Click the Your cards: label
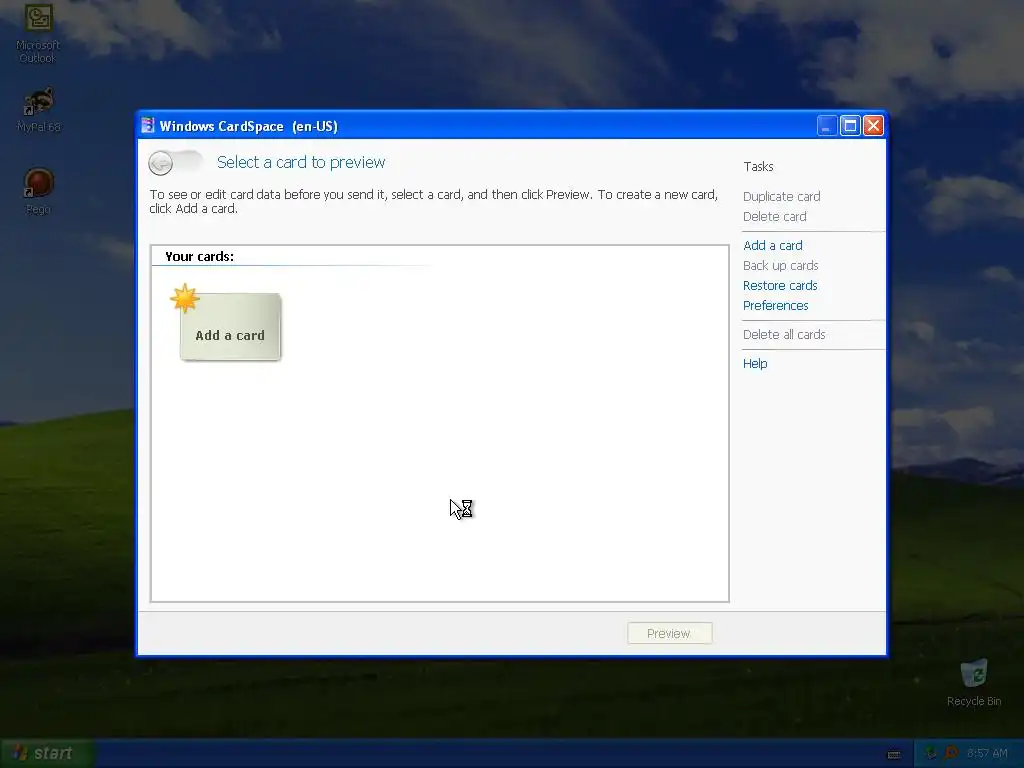 click(199, 257)
